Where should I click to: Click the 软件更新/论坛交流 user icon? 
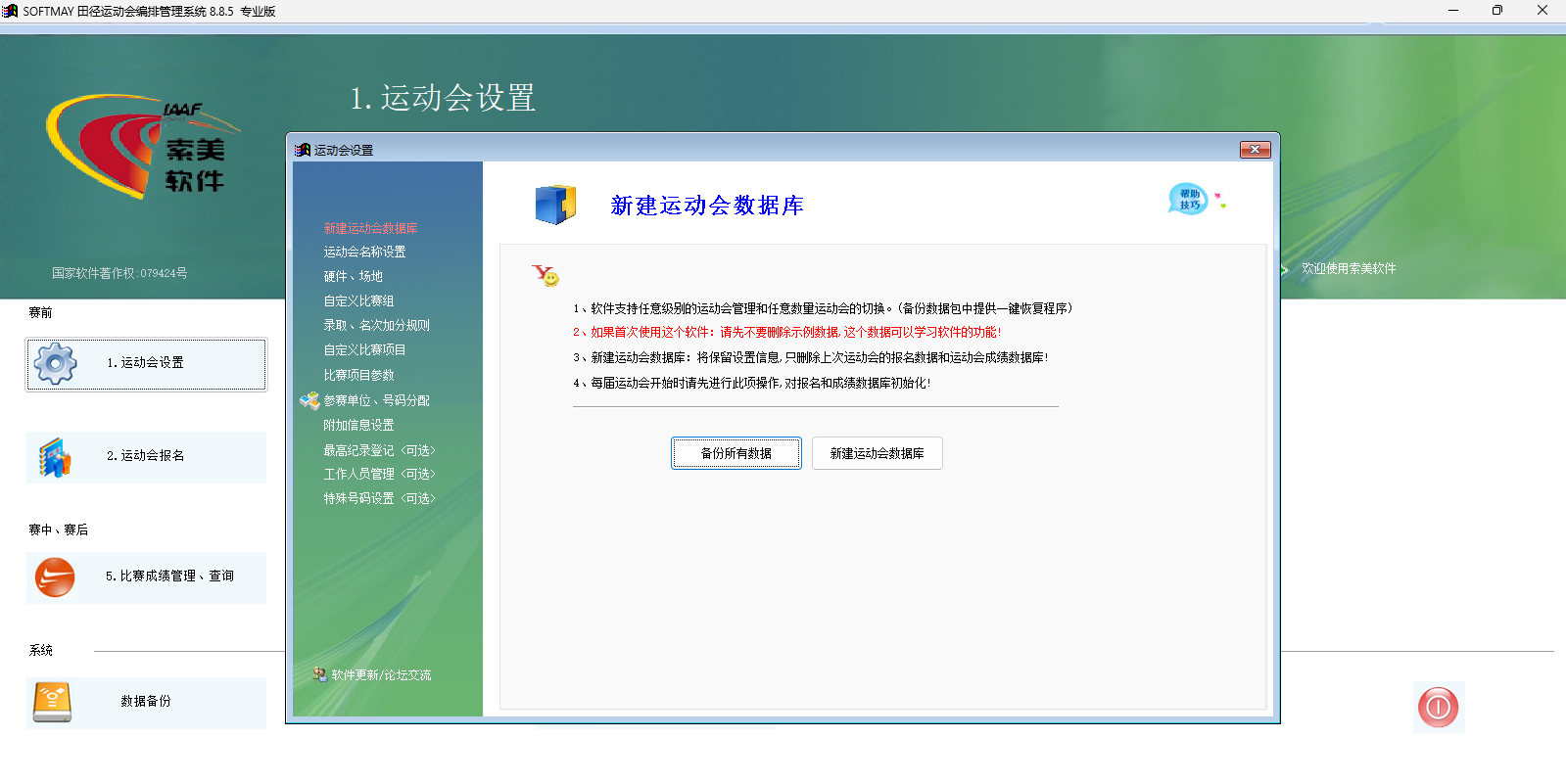click(319, 674)
